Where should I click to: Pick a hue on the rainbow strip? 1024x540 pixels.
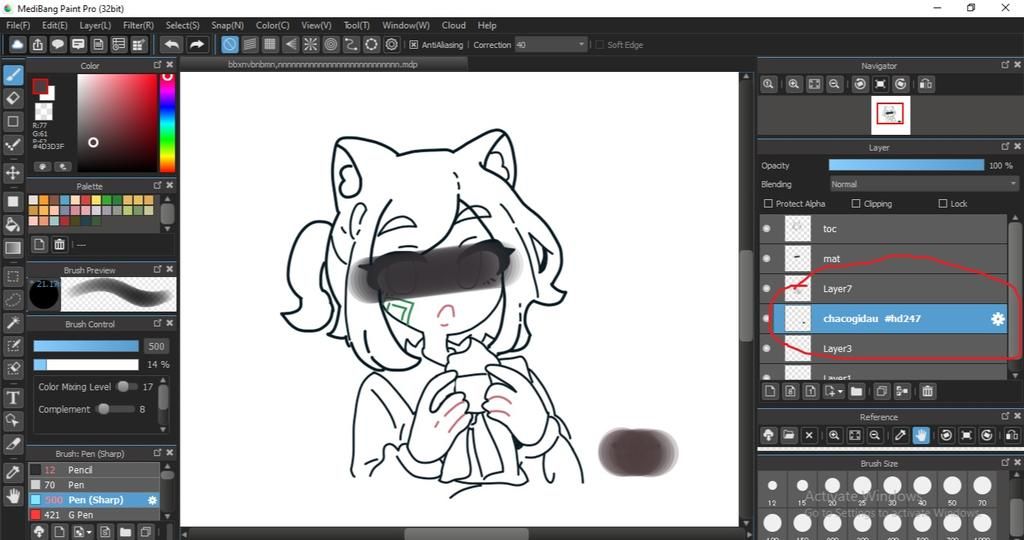(167, 123)
